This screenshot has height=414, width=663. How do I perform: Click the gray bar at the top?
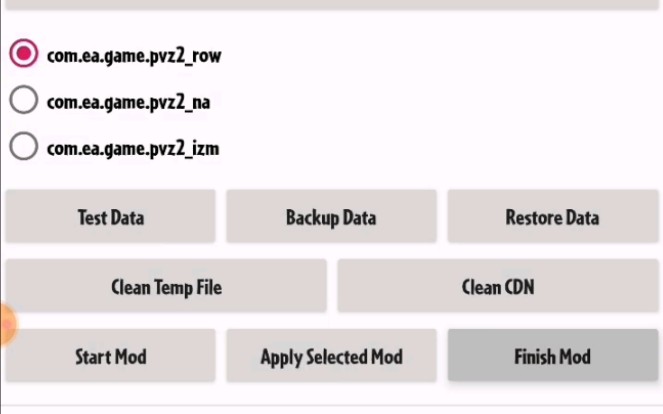click(332, 4)
